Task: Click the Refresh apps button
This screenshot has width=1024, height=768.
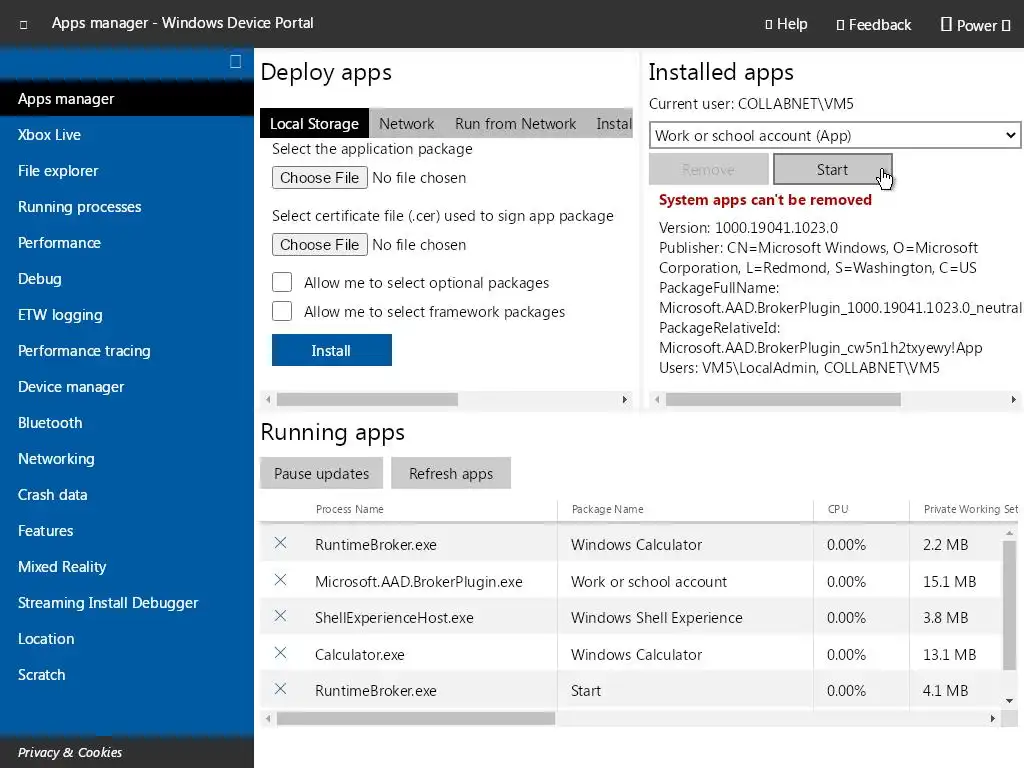Action: (x=451, y=473)
